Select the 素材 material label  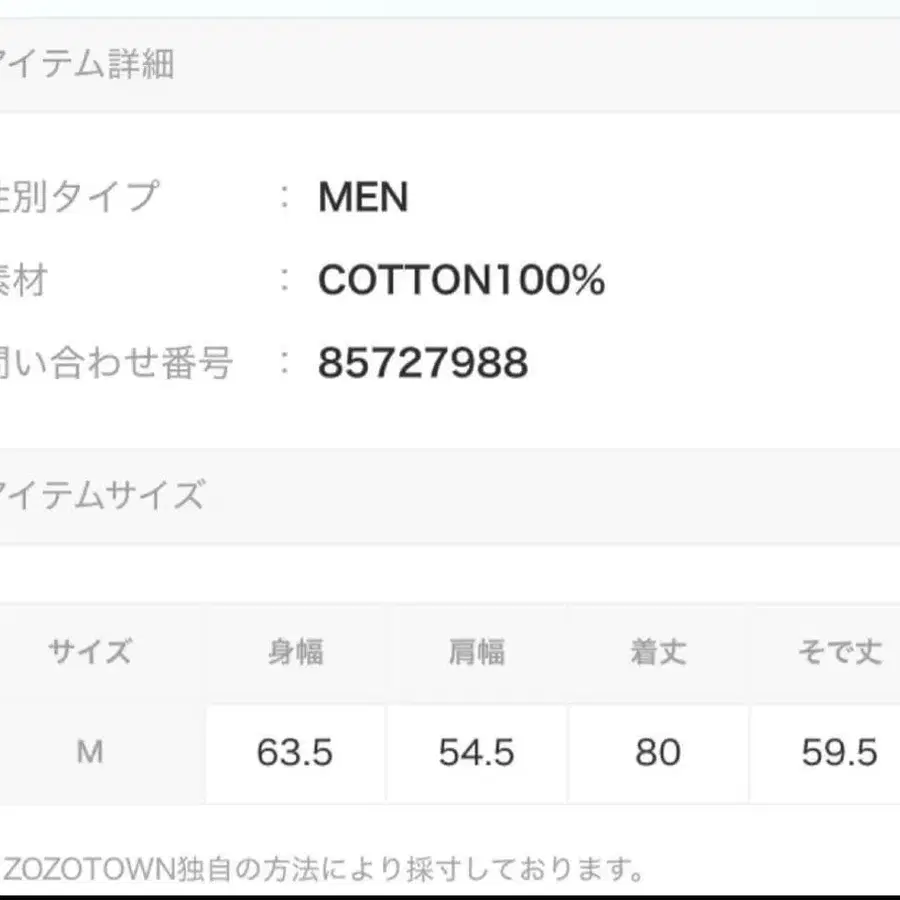pos(24,281)
